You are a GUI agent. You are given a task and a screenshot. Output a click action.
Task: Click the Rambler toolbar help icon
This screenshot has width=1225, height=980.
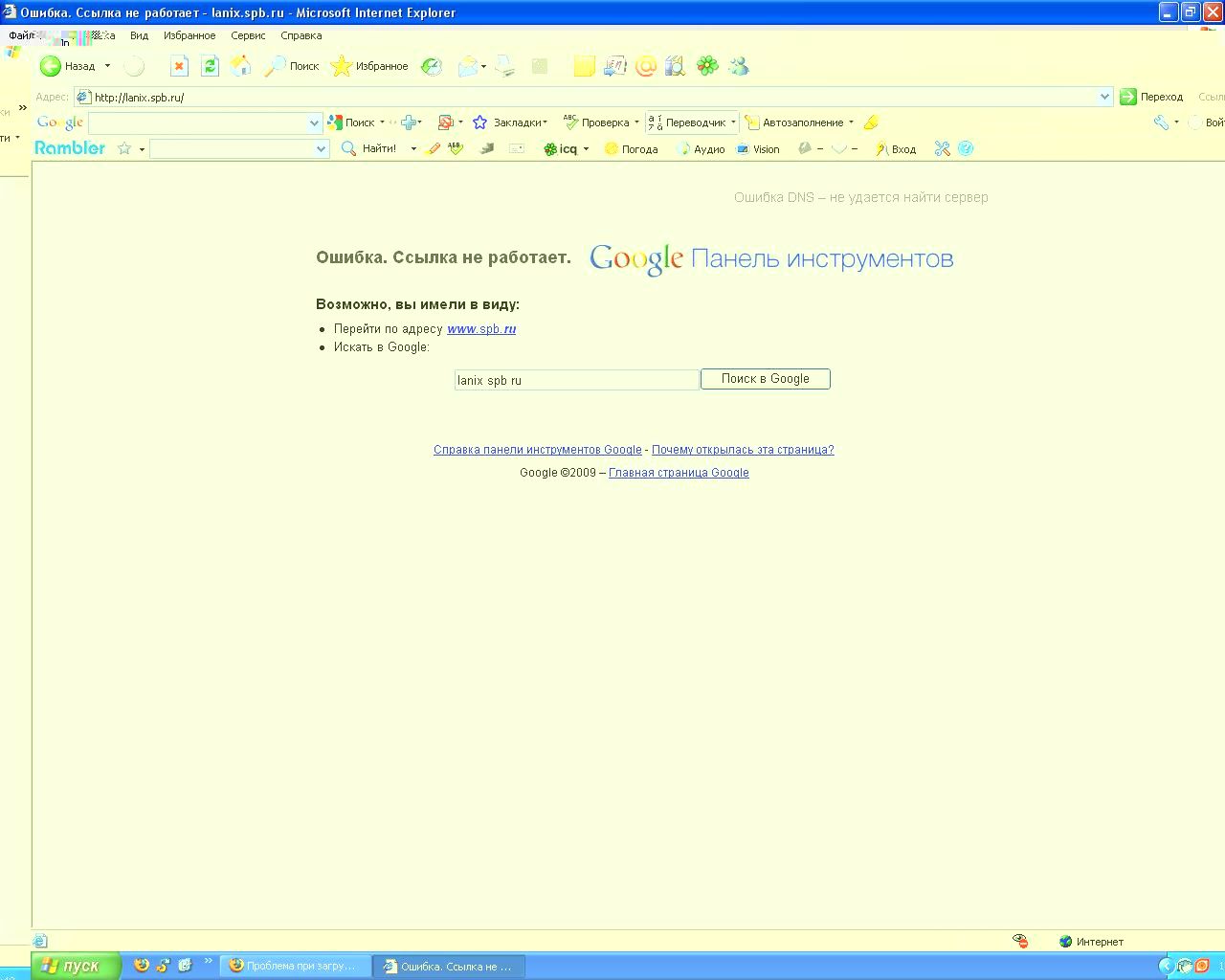966,148
